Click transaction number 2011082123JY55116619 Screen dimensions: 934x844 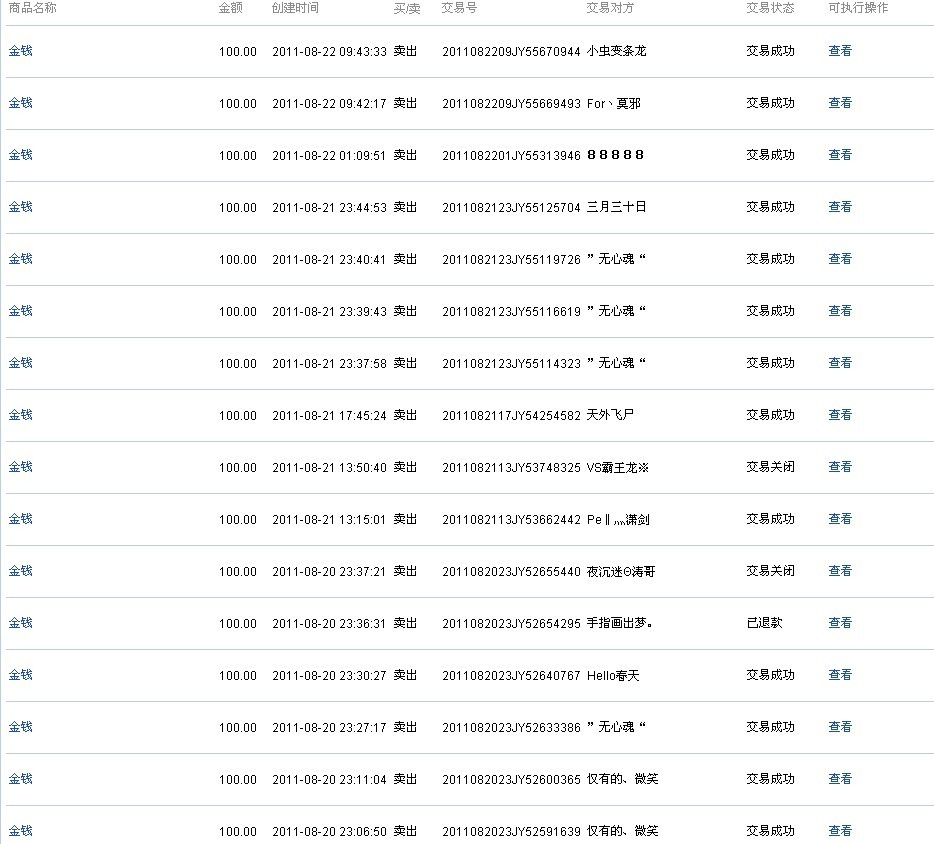510,312
